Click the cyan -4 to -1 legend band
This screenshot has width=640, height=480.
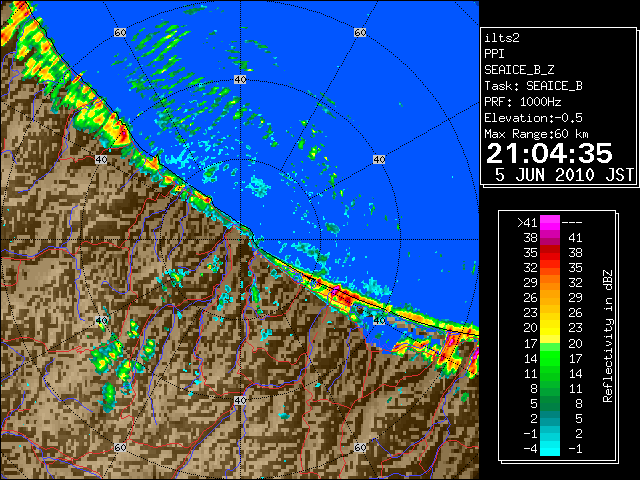[x=550, y=448]
